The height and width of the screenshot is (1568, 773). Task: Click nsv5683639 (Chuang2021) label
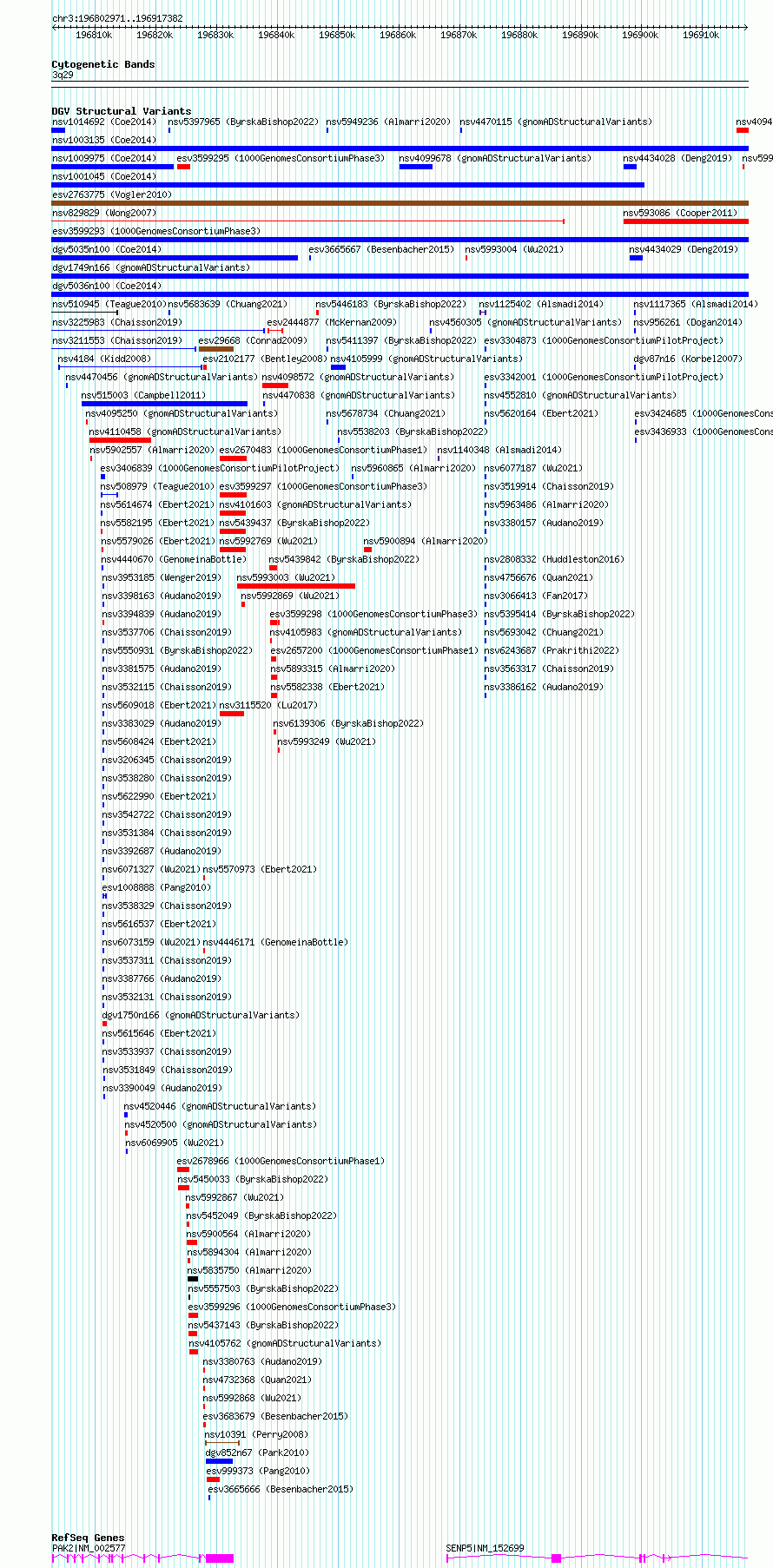228,305
